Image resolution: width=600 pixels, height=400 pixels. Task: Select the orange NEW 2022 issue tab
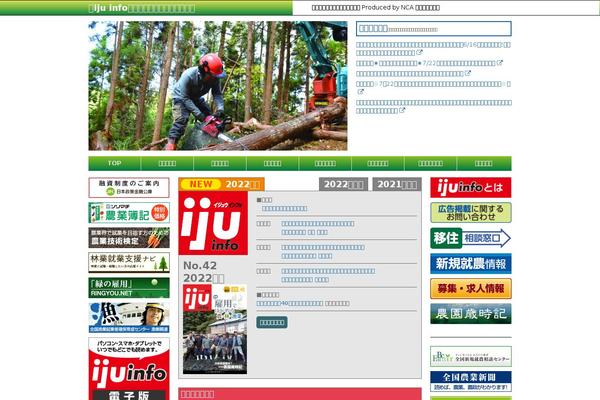[221, 184]
